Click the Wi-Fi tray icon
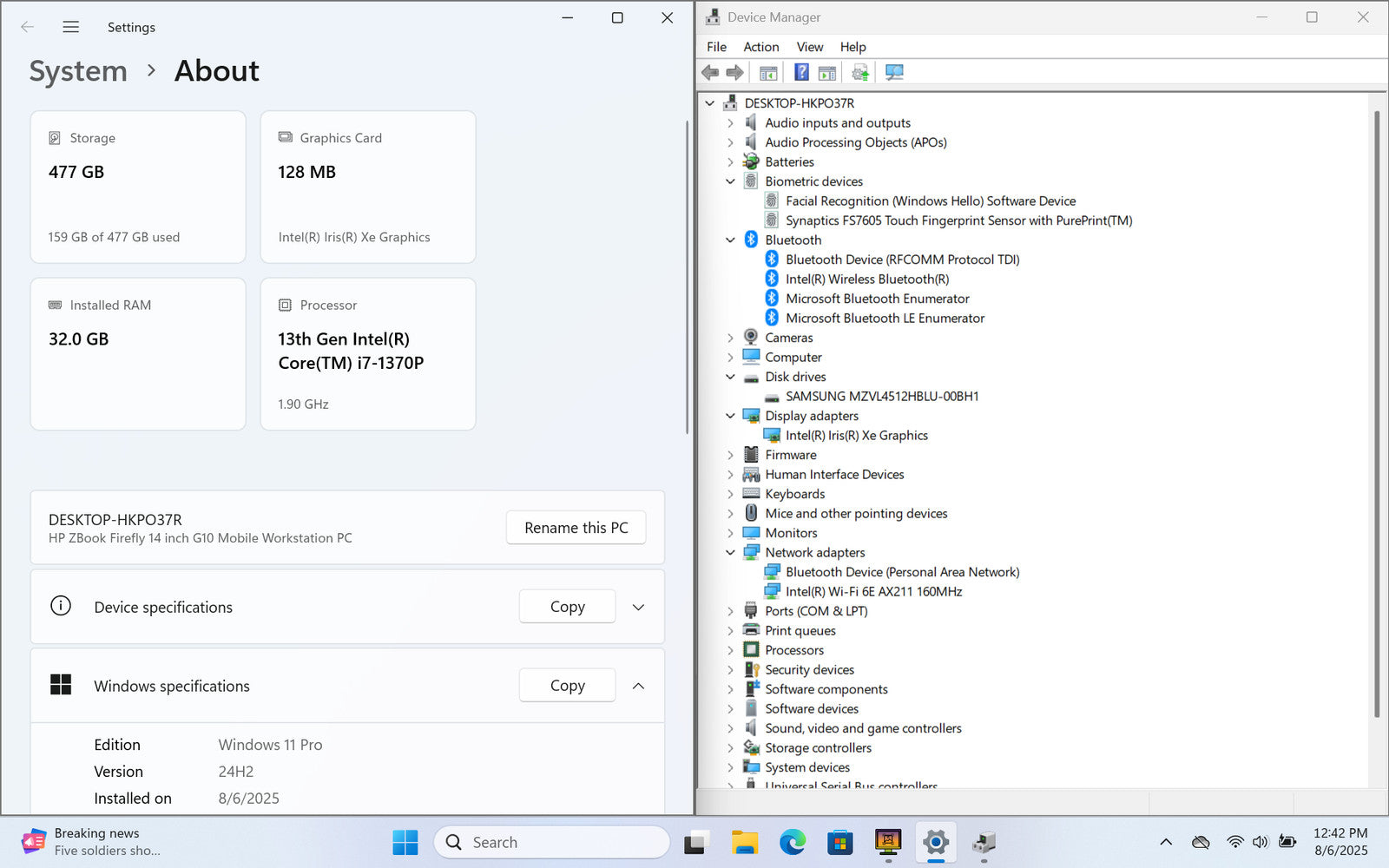Viewport: 1389px width, 868px height. (x=1234, y=842)
